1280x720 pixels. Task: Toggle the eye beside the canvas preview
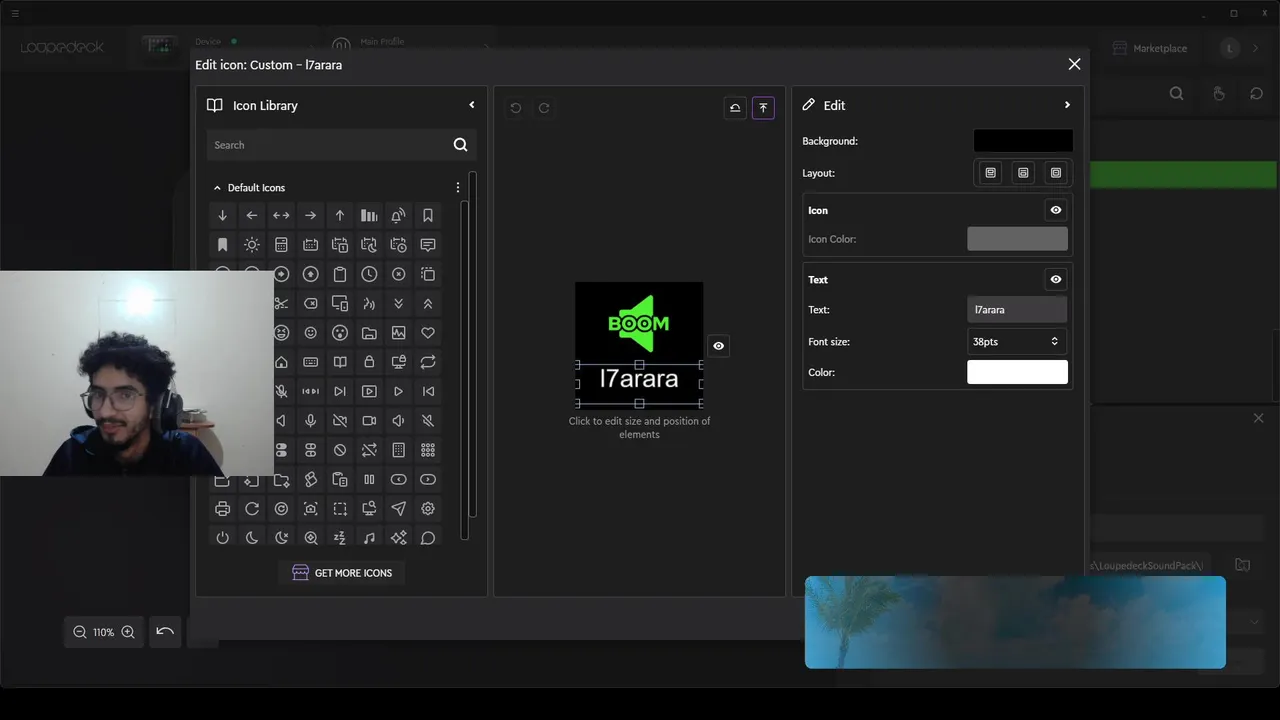click(x=719, y=346)
